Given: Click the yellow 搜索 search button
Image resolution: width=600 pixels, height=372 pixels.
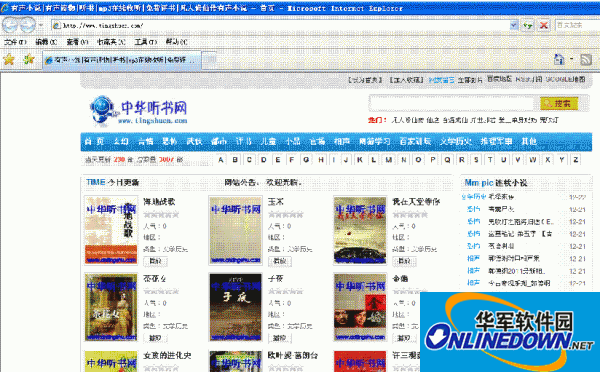Looking at the screenshot, I should tap(559, 103).
